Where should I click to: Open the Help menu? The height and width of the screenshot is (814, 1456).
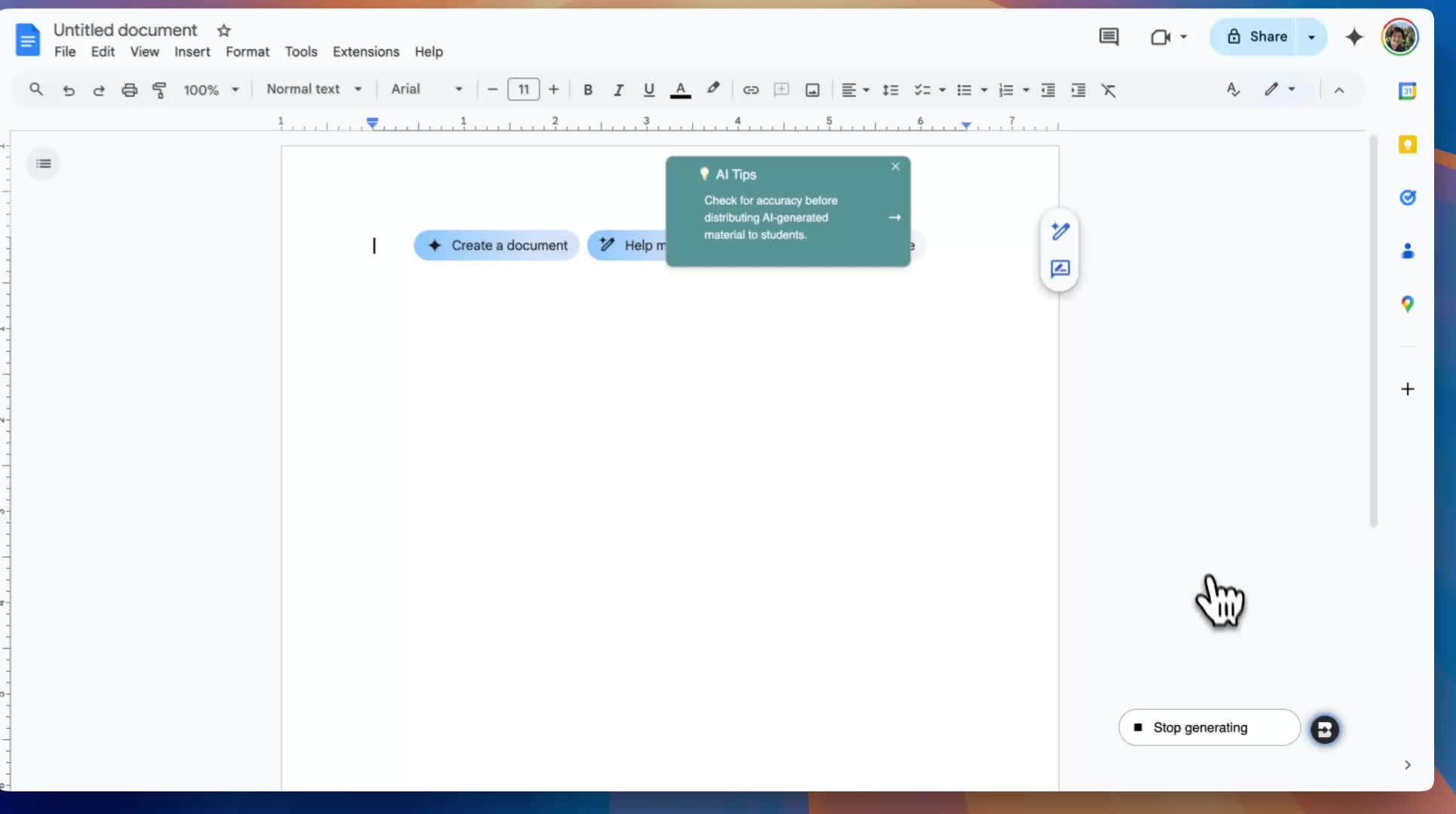[428, 52]
